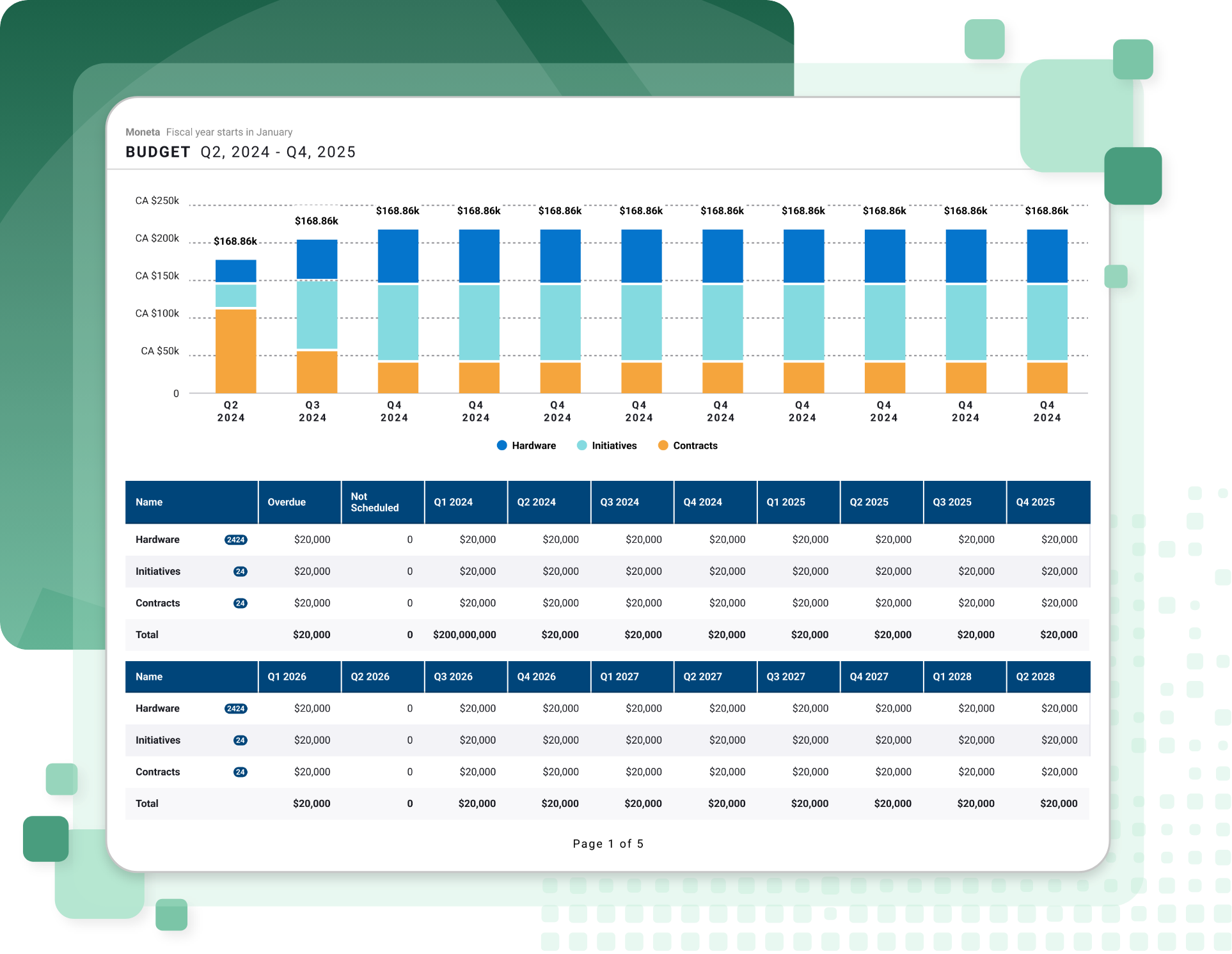1232x954 pixels.
Task: Click the 24 badge in the second table's Contracts row
Action: pos(241,772)
